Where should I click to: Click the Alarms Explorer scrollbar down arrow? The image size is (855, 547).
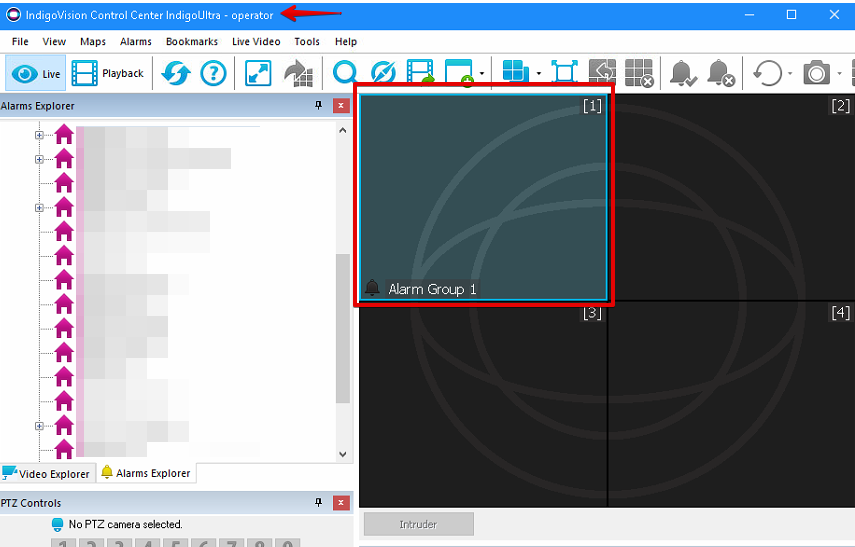(342, 454)
